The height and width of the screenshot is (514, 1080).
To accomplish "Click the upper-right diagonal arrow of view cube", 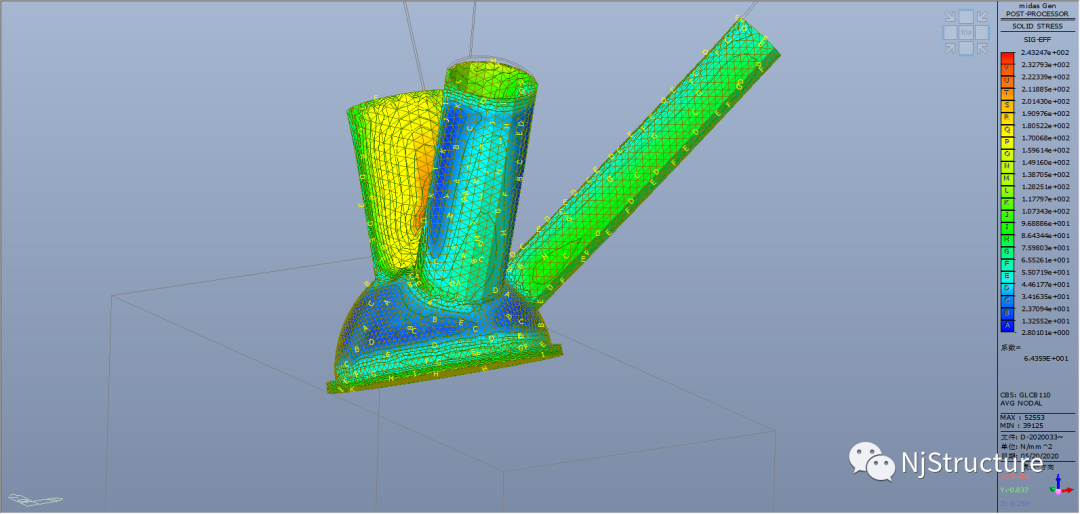I will (982, 17).
